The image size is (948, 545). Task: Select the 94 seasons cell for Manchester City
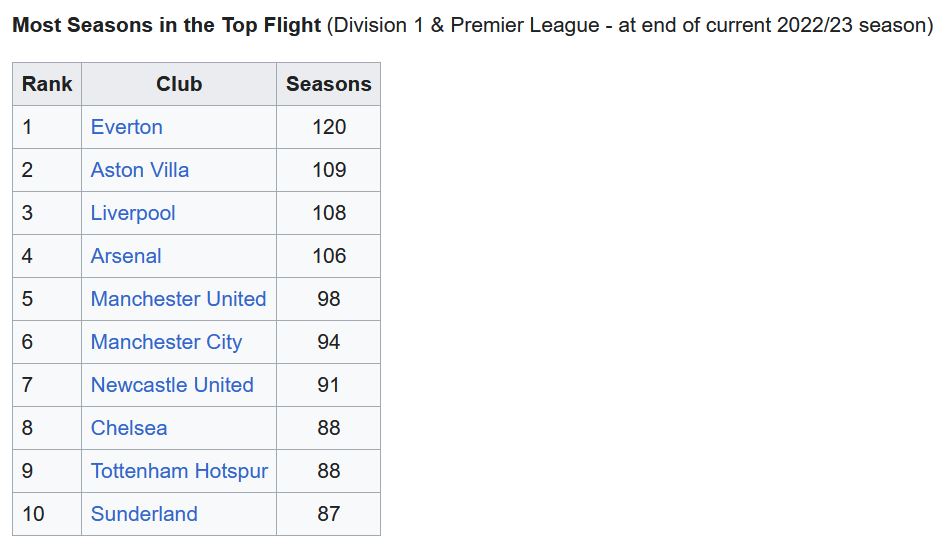328,342
